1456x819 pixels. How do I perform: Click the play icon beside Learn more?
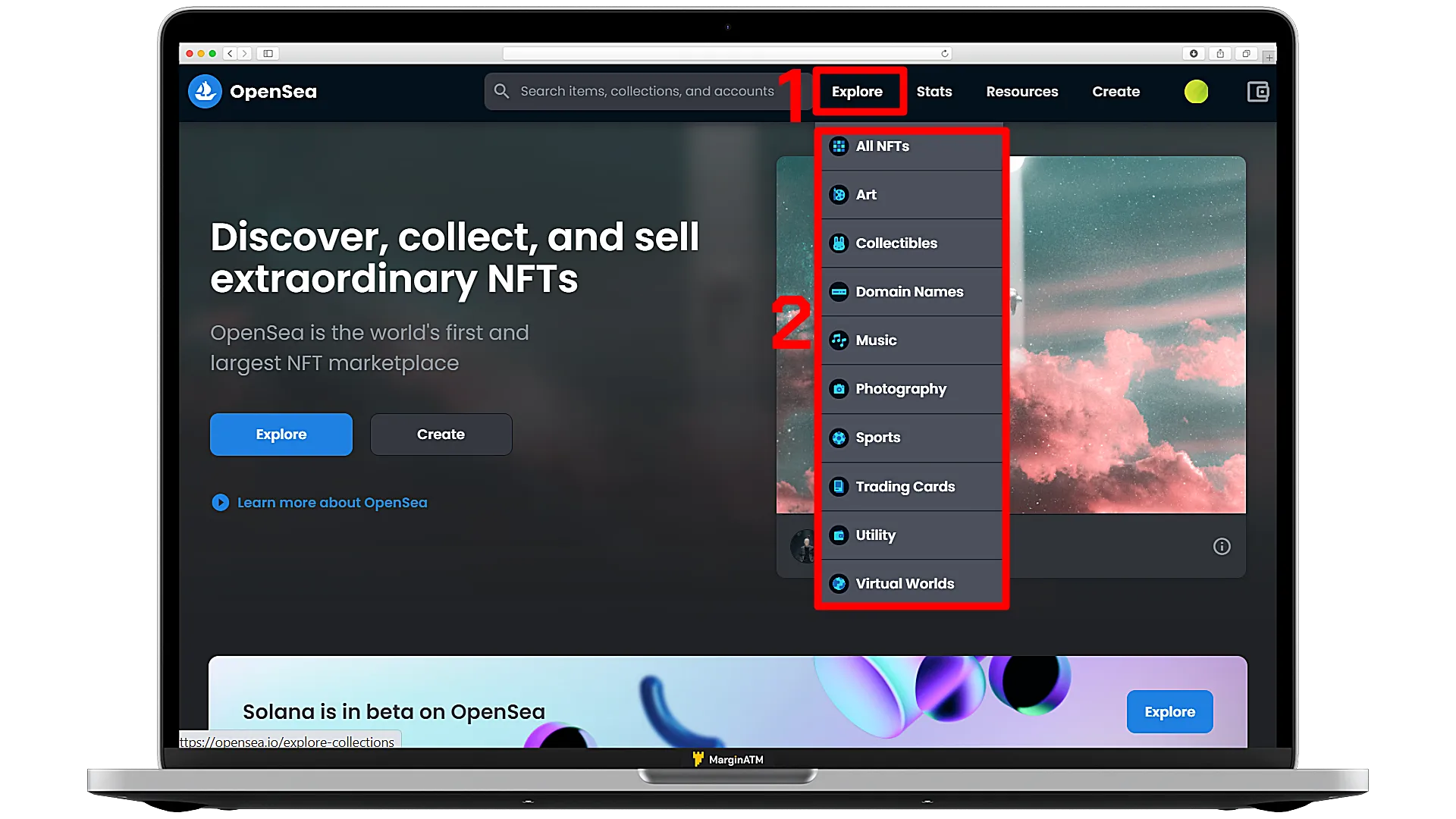[x=220, y=503]
